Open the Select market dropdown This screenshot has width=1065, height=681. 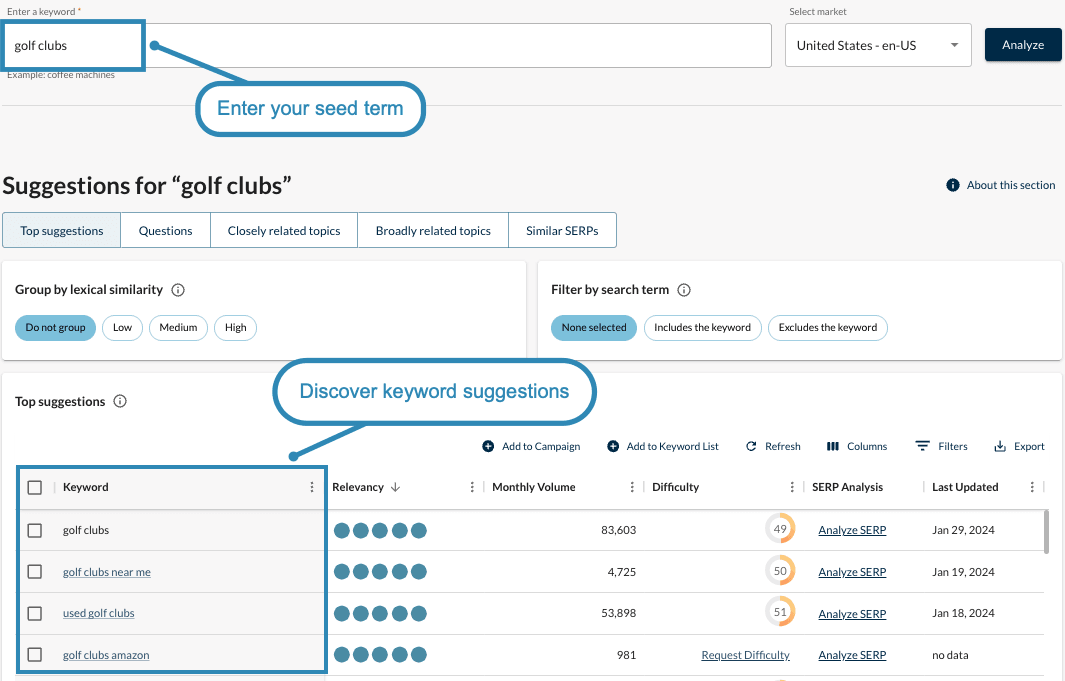point(878,44)
